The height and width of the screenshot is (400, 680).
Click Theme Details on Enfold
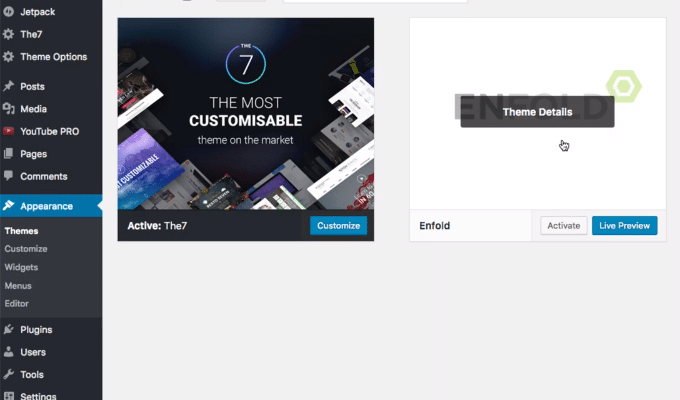click(537, 112)
